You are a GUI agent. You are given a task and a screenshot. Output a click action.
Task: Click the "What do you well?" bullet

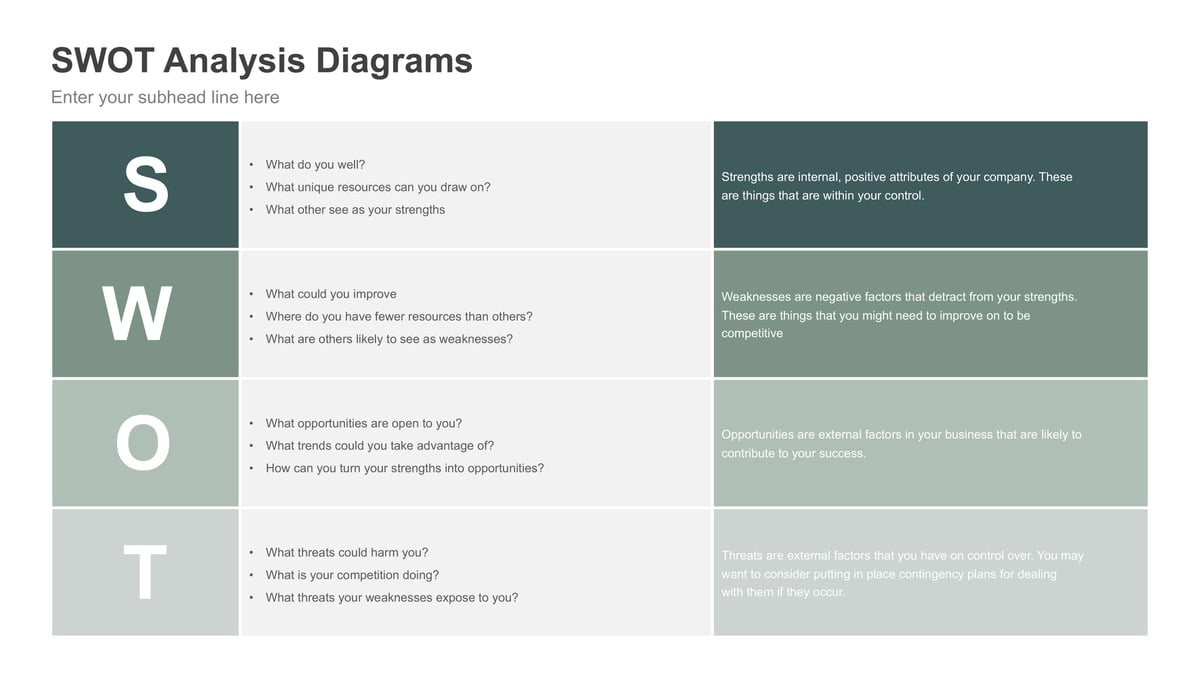coord(315,165)
